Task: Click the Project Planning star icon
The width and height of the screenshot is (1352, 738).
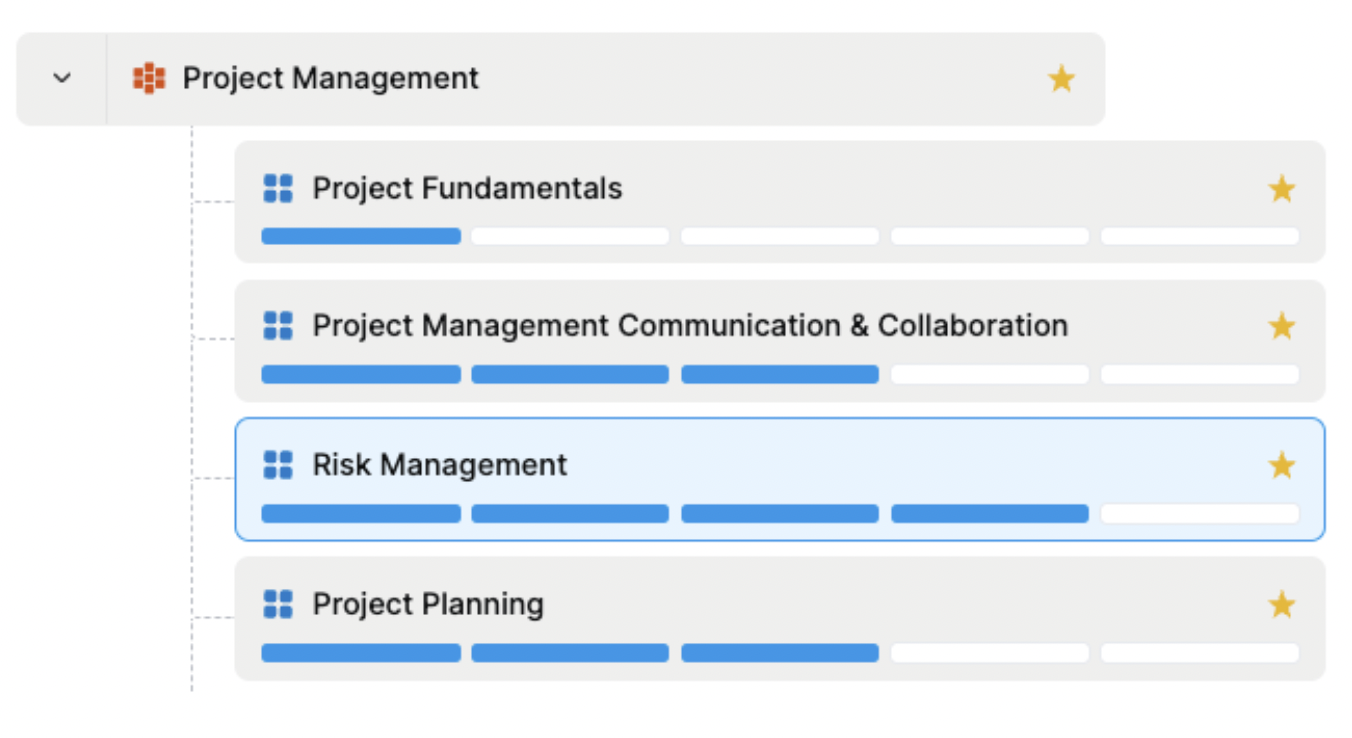Action: pos(1282,604)
